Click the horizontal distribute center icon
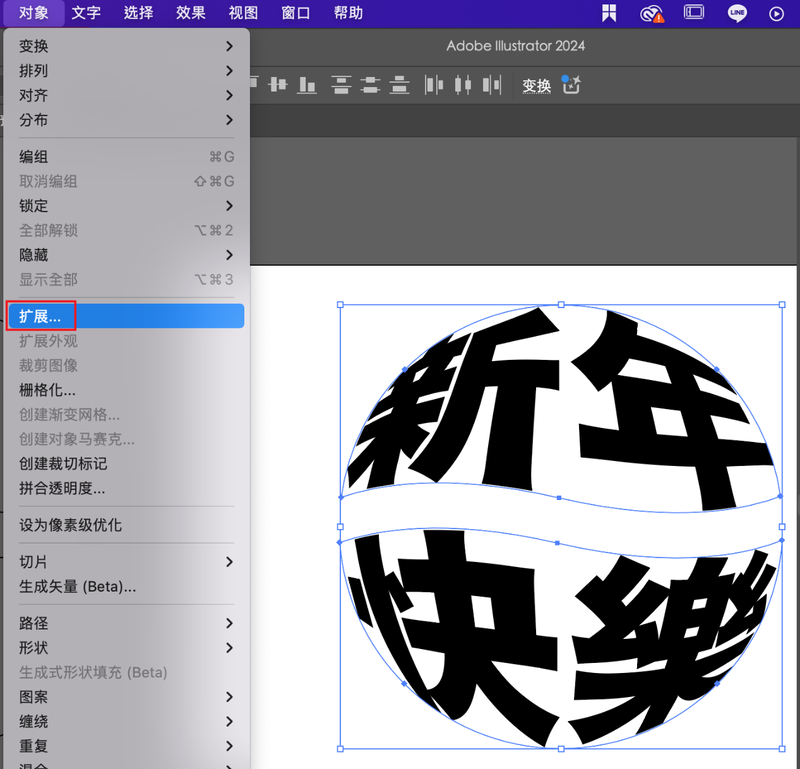800x769 pixels. click(462, 85)
